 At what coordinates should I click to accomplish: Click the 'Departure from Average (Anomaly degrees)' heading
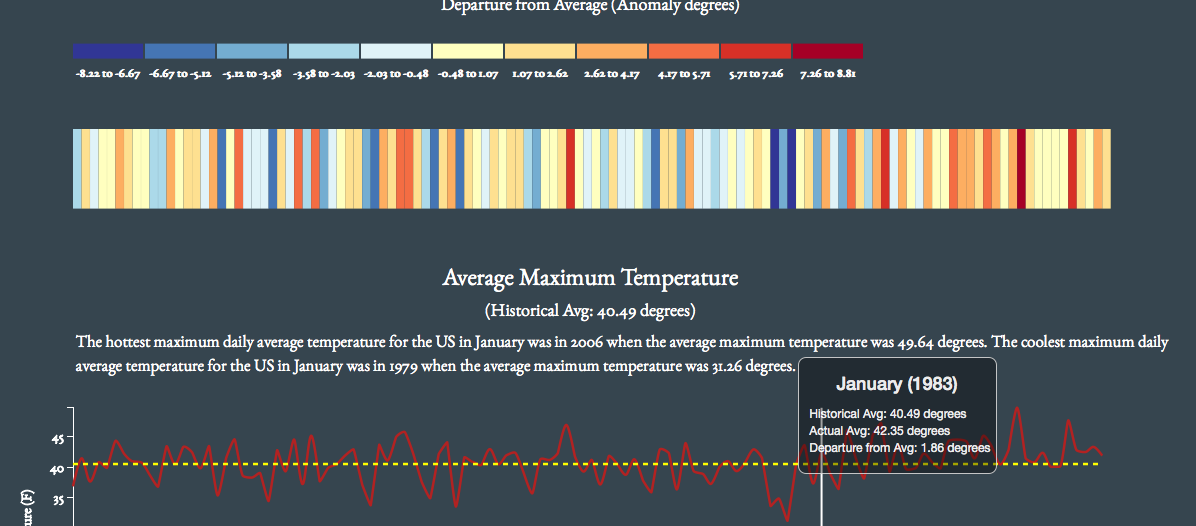point(590,6)
